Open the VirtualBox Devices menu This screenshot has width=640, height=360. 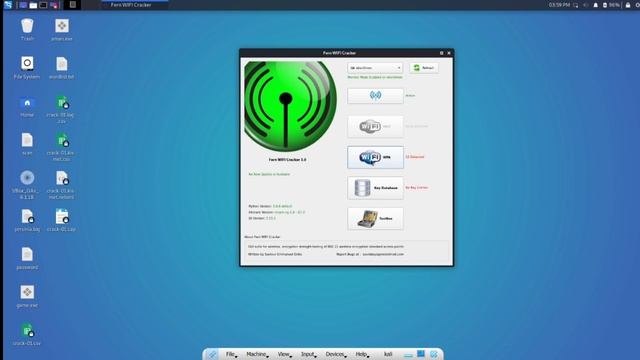pos(336,354)
